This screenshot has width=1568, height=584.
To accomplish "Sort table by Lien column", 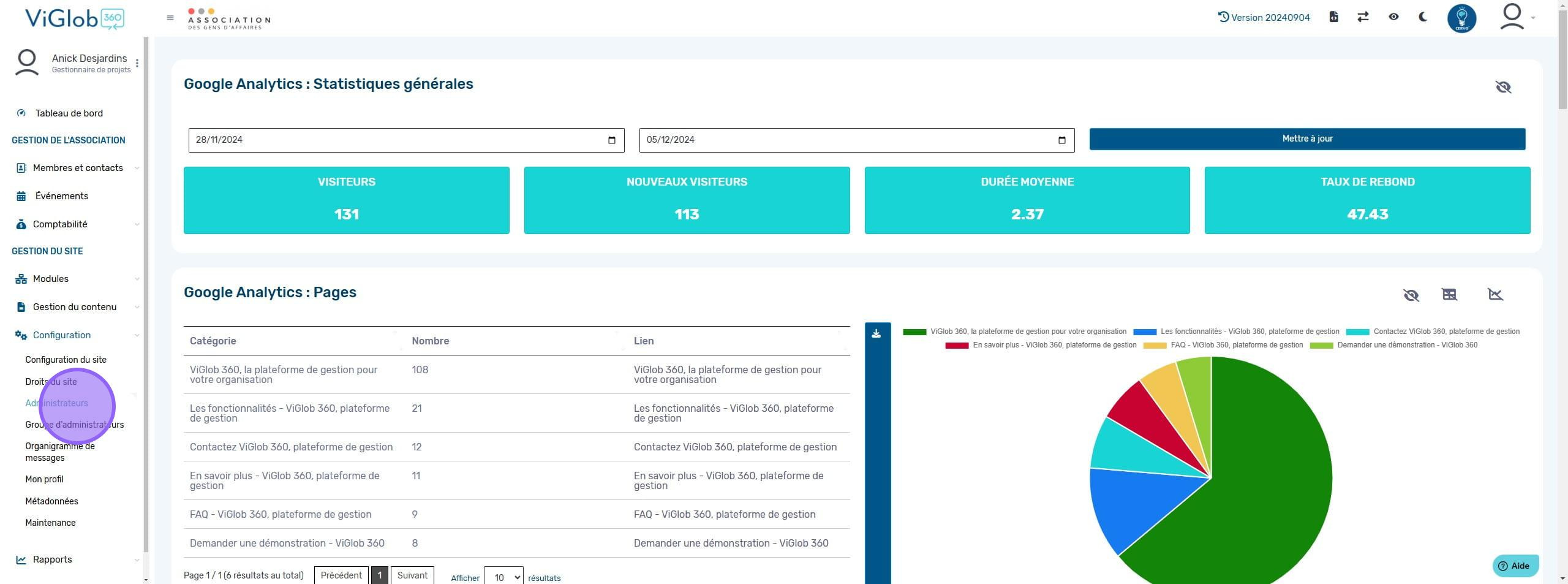I will [x=739, y=341].
